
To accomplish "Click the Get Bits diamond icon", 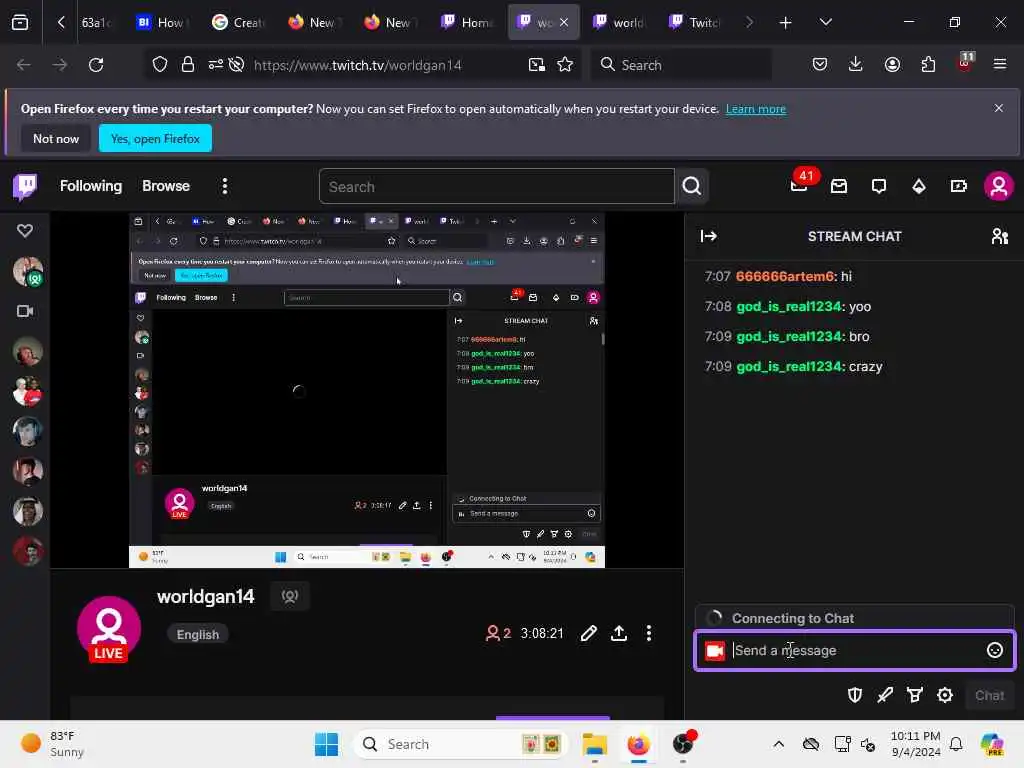I will click(x=919, y=187).
